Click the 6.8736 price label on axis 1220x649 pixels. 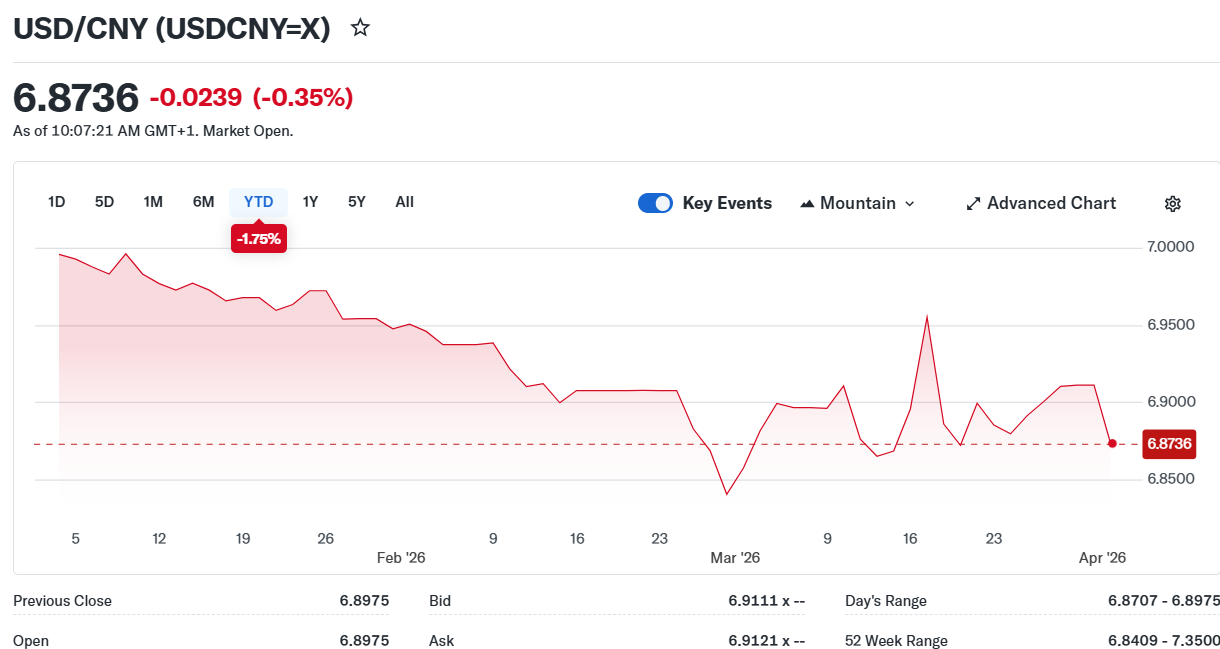coord(1168,443)
